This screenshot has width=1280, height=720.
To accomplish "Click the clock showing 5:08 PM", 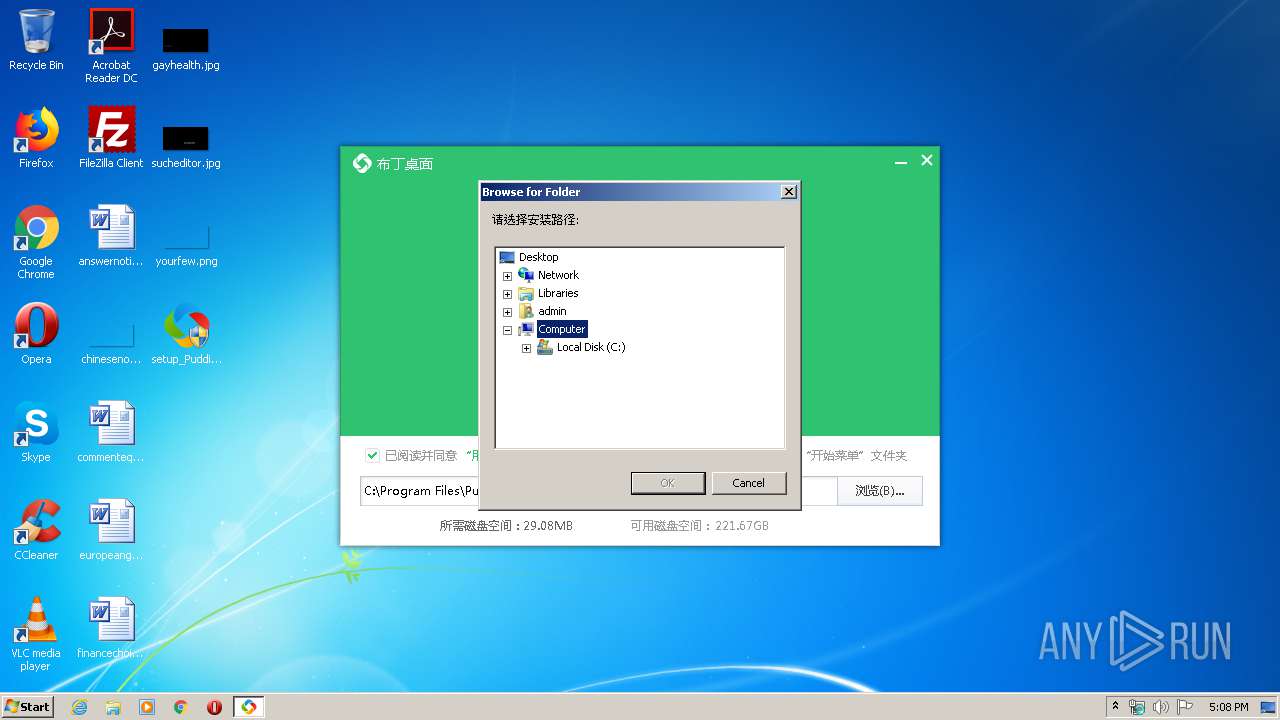I will (x=1228, y=707).
